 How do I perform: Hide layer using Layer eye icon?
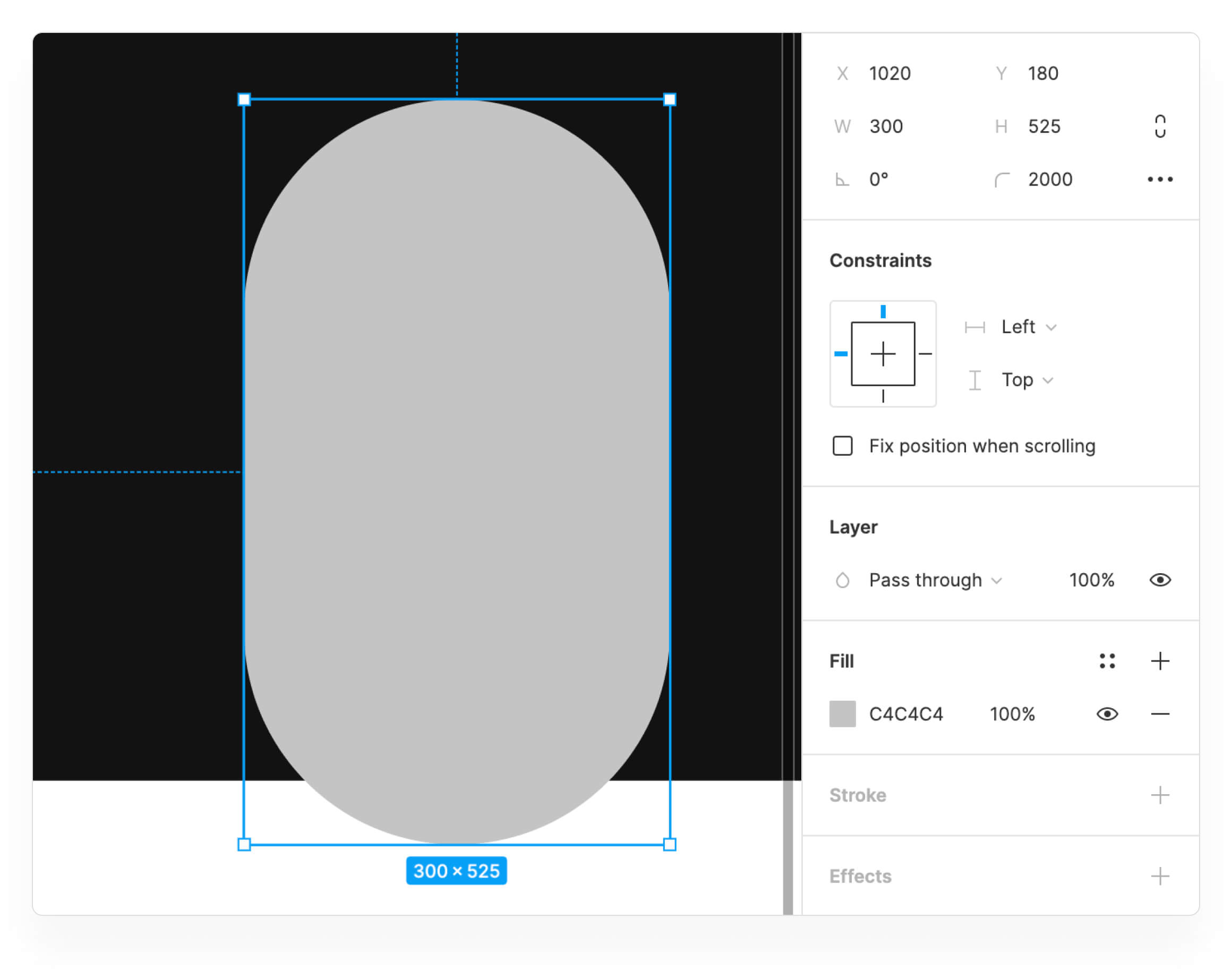(1160, 580)
